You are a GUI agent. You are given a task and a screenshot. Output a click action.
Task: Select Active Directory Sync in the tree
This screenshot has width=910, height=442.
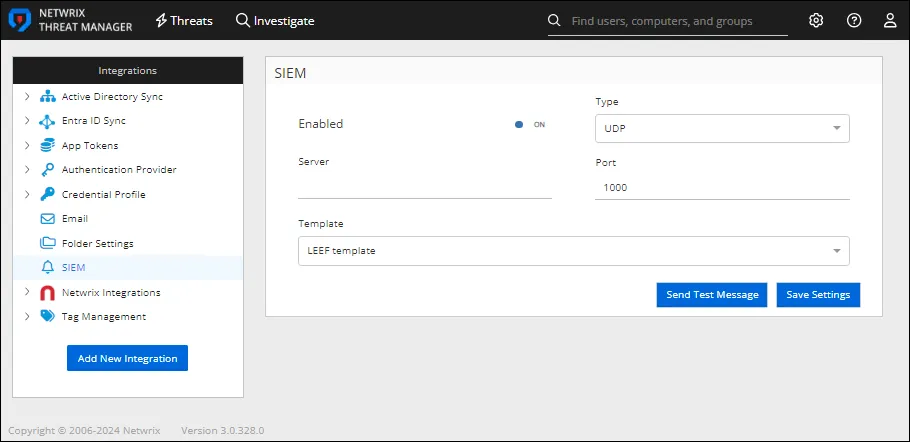(112, 97)
